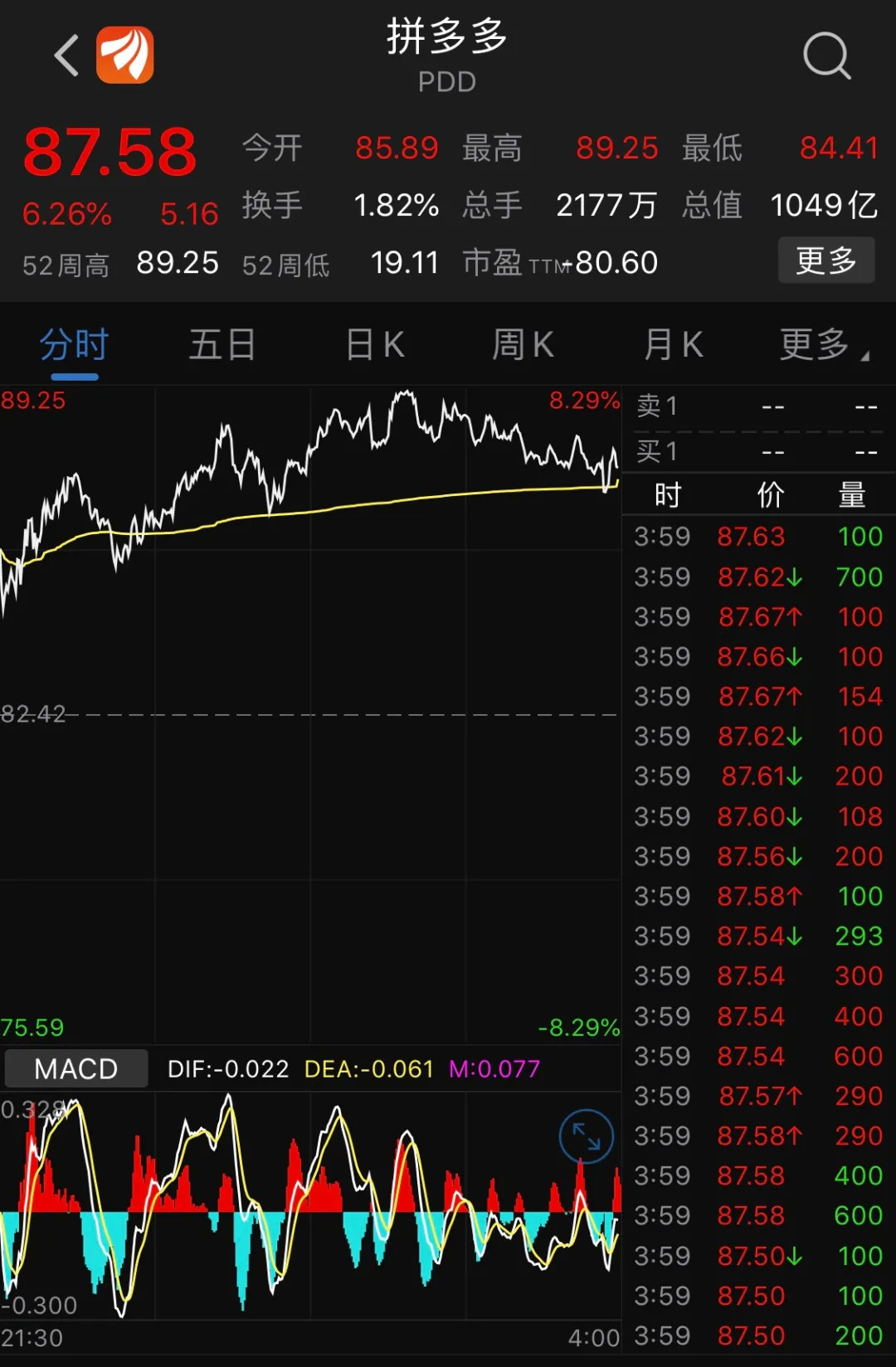Image resolution: width=896 pixels, height=1367 pixels.
Task: Click 总手 value 2177万
Action: 606,206
